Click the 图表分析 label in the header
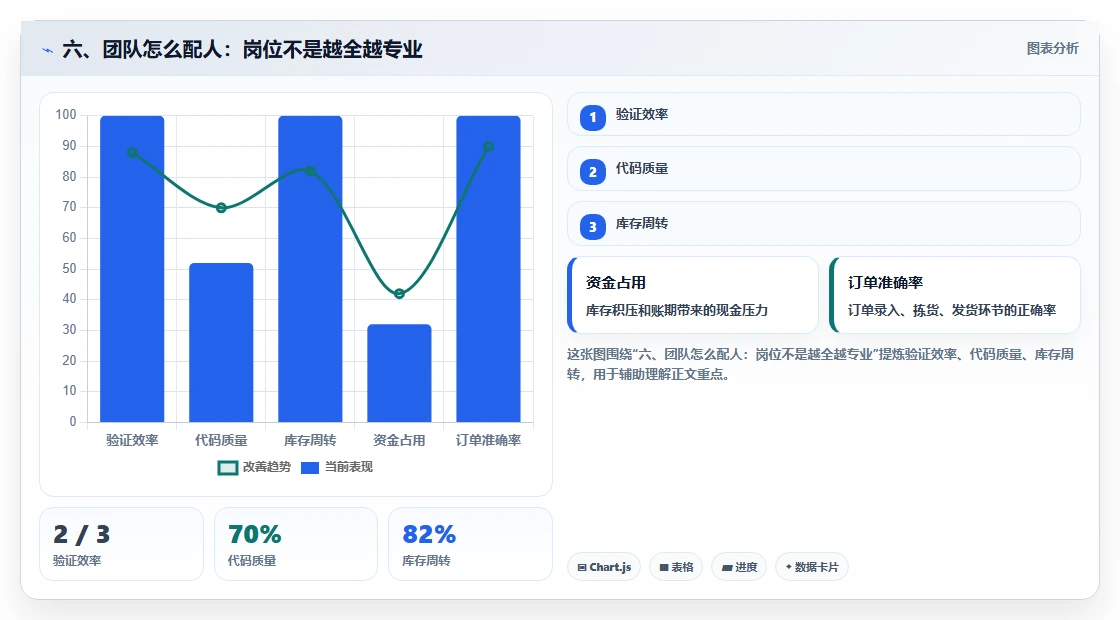 (x=1052, y=49)
